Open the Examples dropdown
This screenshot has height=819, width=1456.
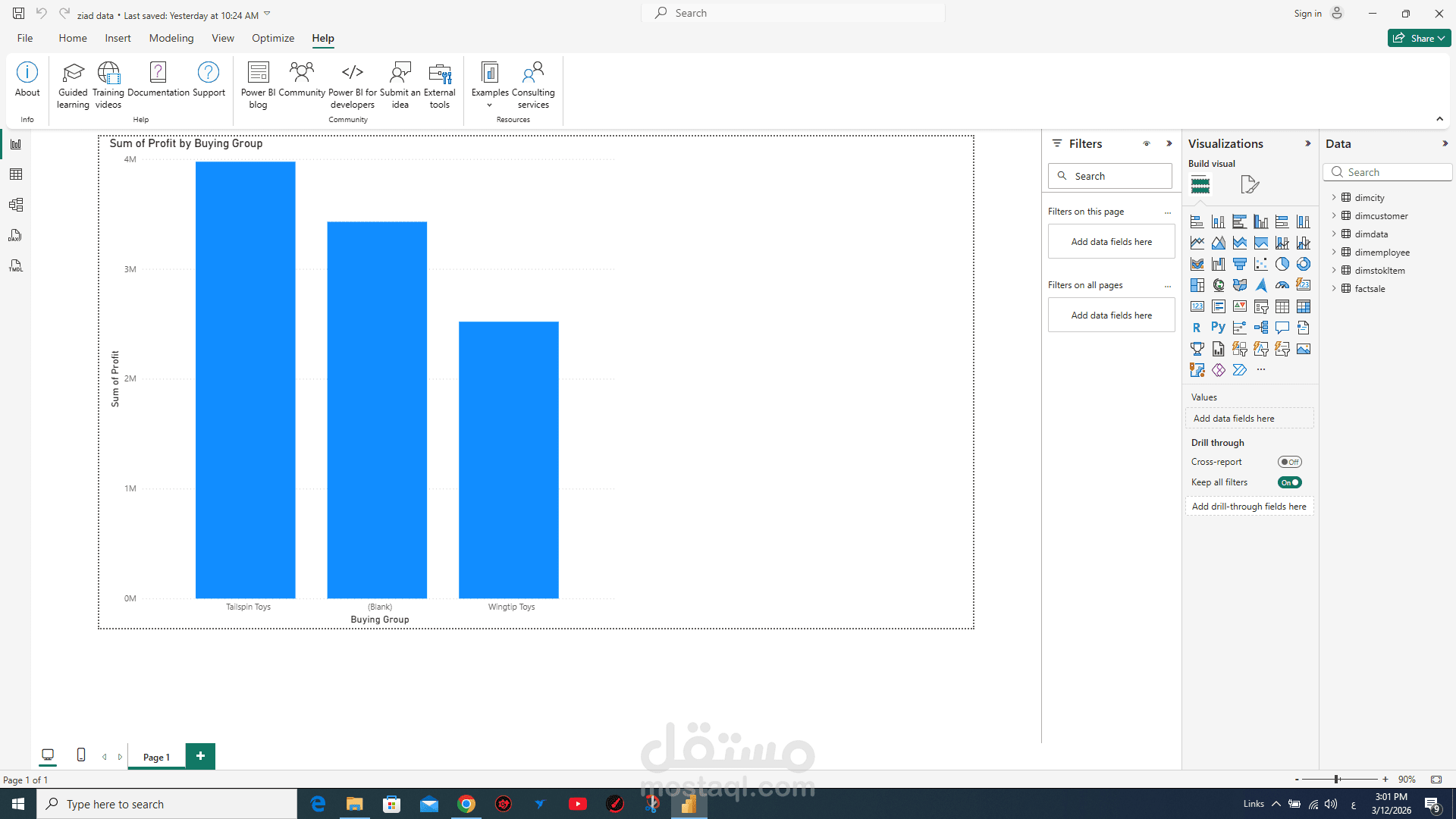pyautogui.click(x=490, y=85)
